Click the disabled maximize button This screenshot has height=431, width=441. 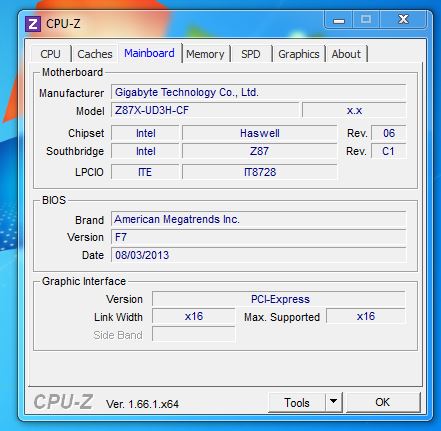click(x=366, y=19)
